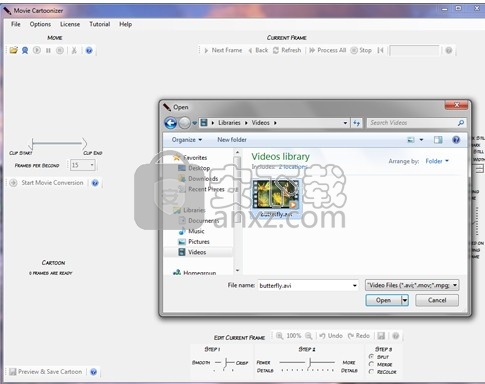Select Music library in sidebar
The height and width of the screenshot is (384, 485).
(196, 231)
